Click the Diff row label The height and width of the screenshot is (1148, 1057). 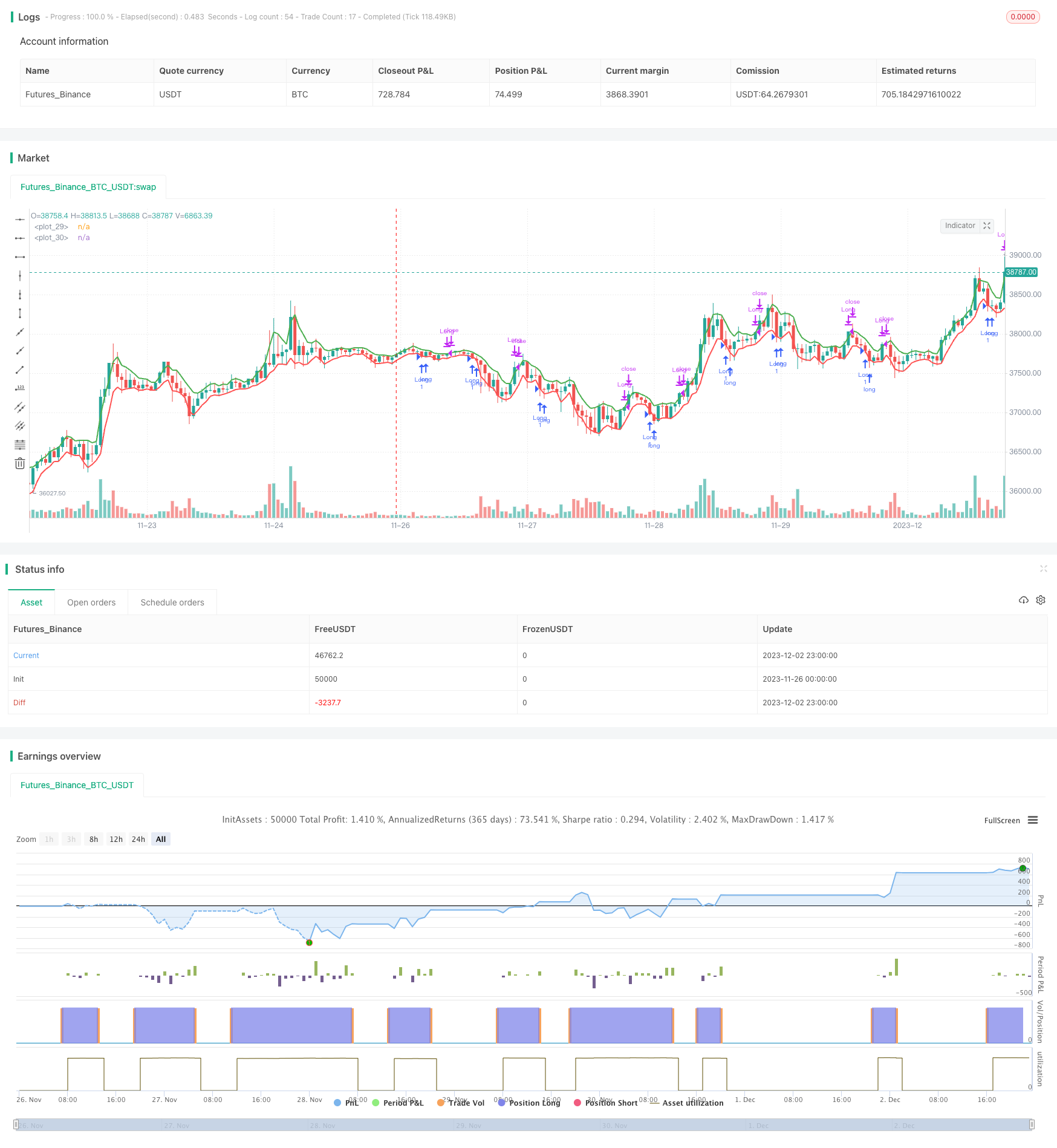click(x=19, y=703)
